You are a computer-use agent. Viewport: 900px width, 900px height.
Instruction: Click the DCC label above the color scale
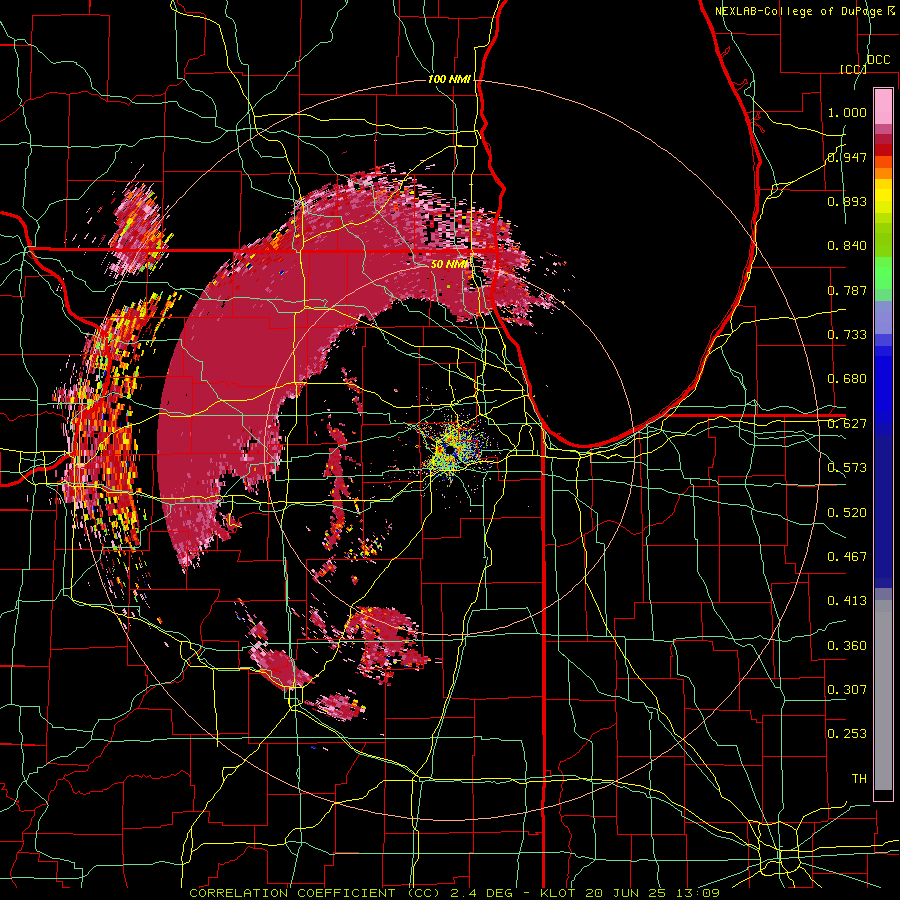point(878,60)
